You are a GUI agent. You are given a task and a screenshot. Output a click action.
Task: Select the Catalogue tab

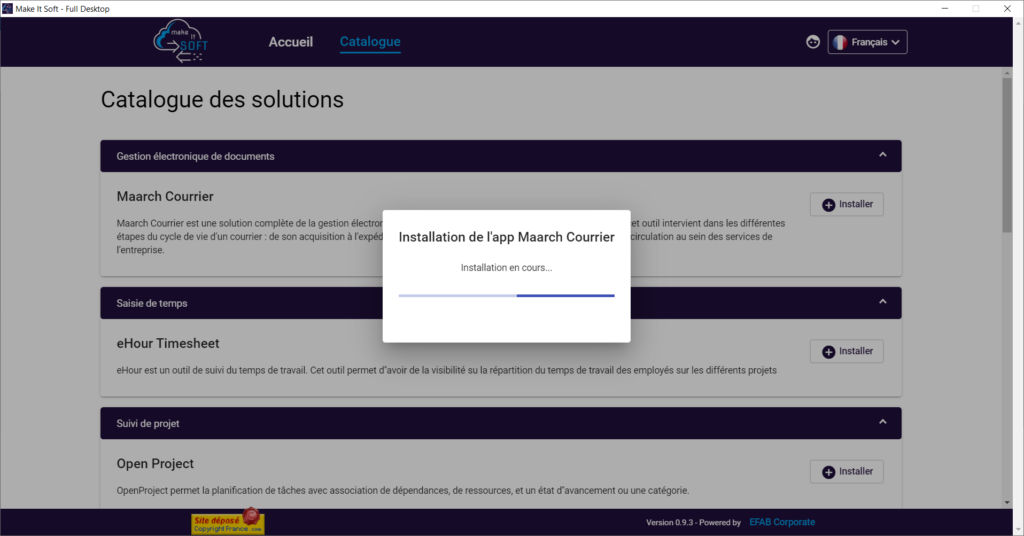370,42
